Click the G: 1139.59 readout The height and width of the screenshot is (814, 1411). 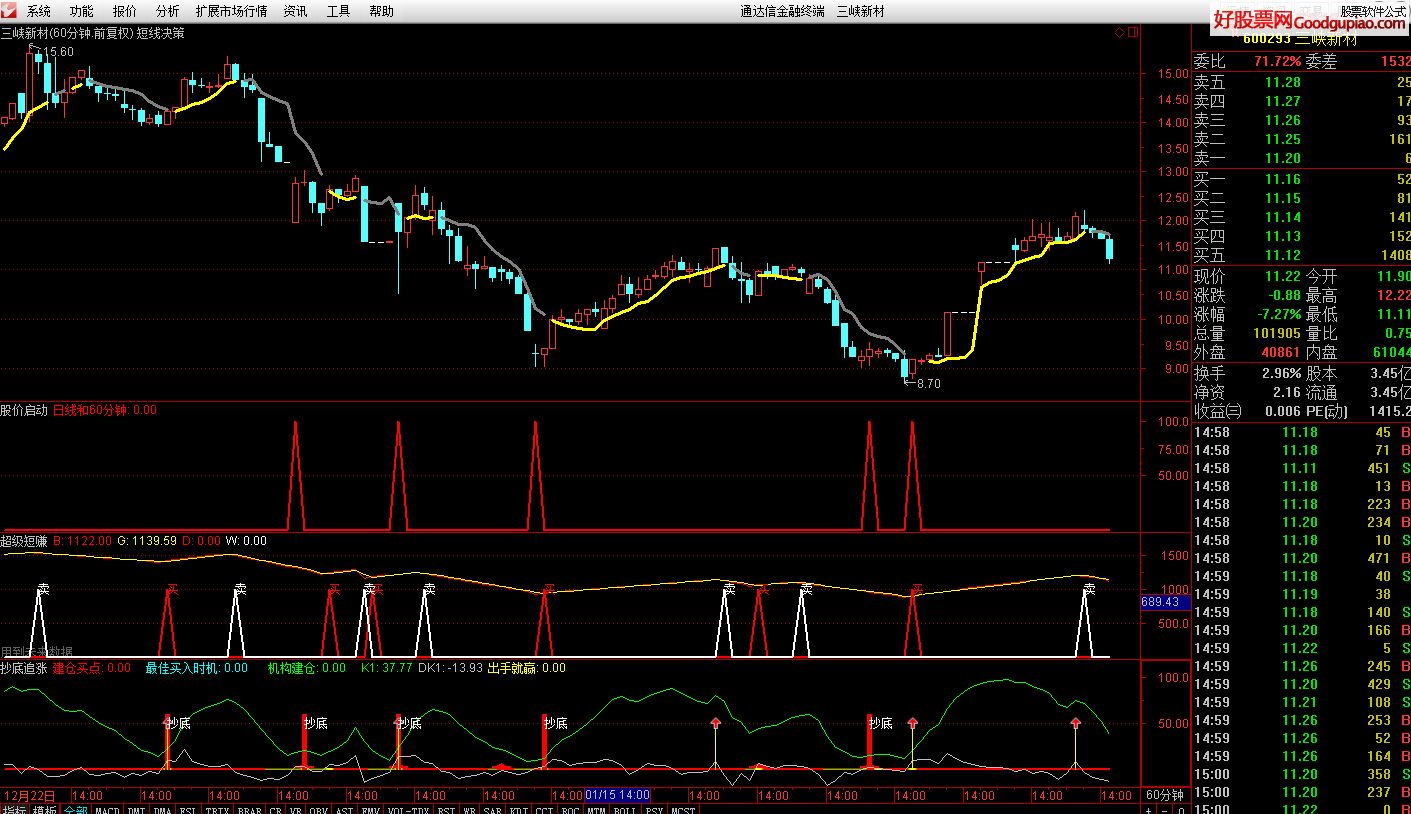(147, 541)
